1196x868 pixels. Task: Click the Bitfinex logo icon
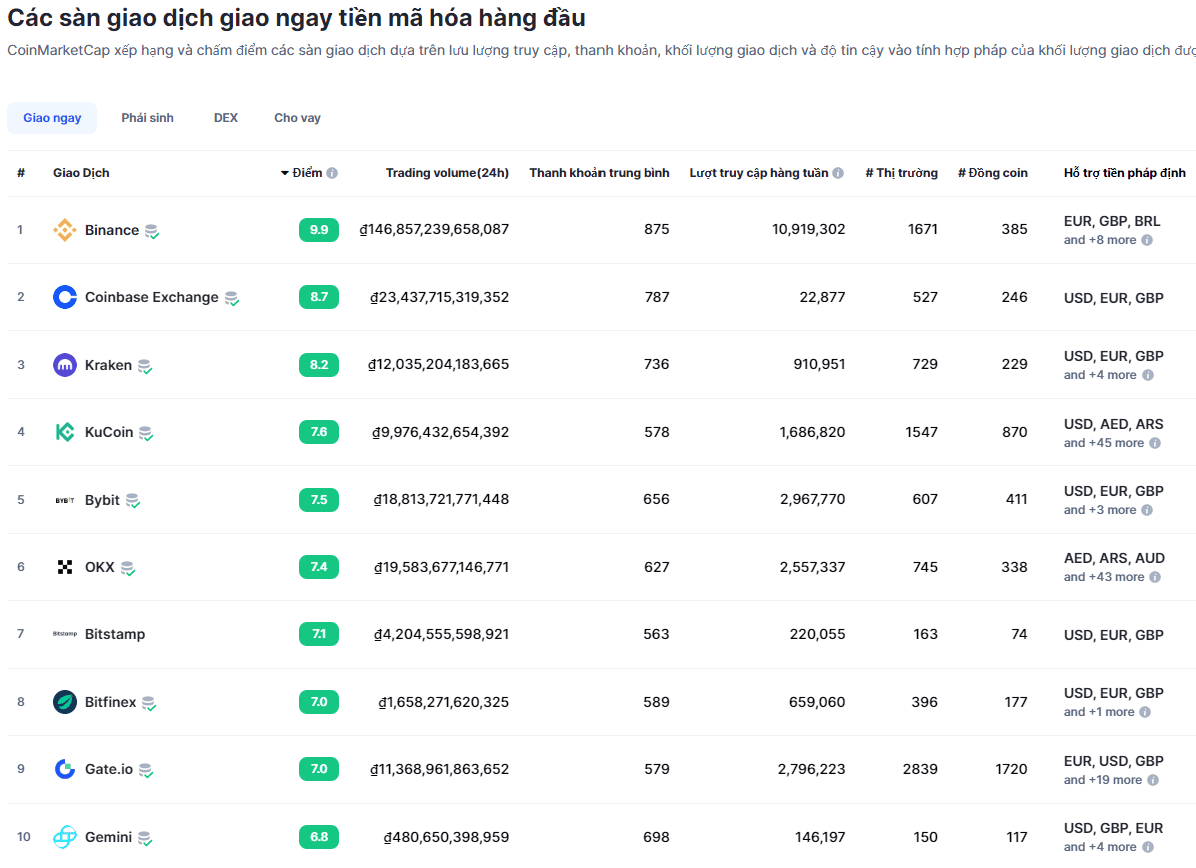pyautogui.click(x=65, y=702)
